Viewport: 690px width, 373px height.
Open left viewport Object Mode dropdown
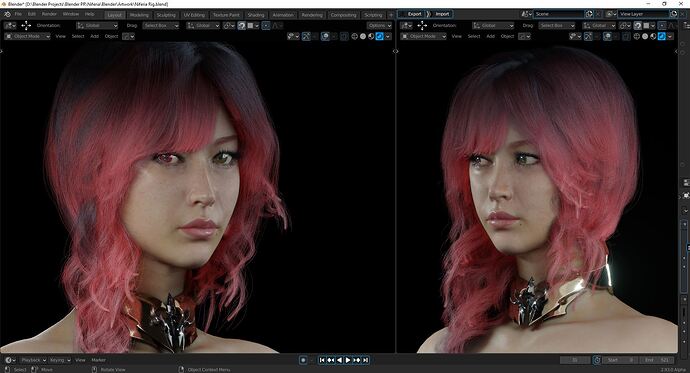(x=27, y=36)
